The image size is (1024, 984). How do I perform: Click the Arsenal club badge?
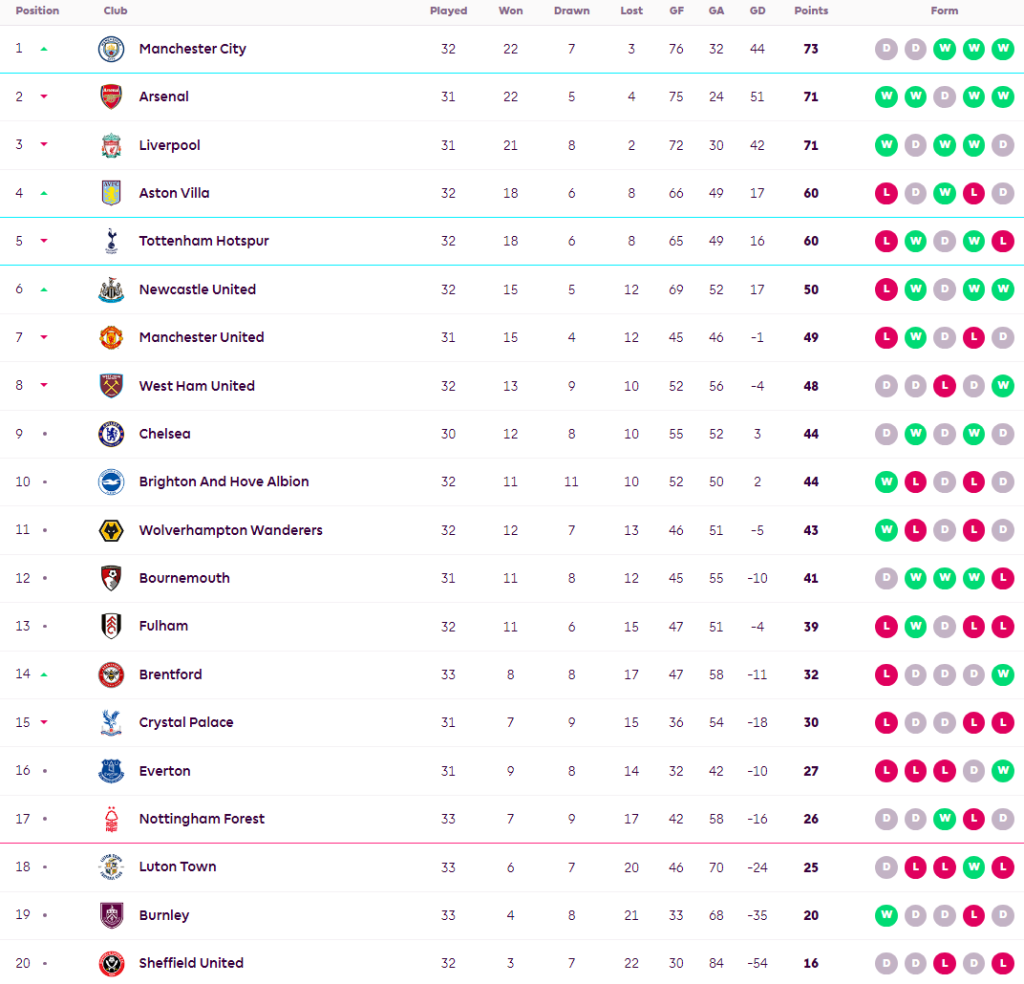coord(111,97)
